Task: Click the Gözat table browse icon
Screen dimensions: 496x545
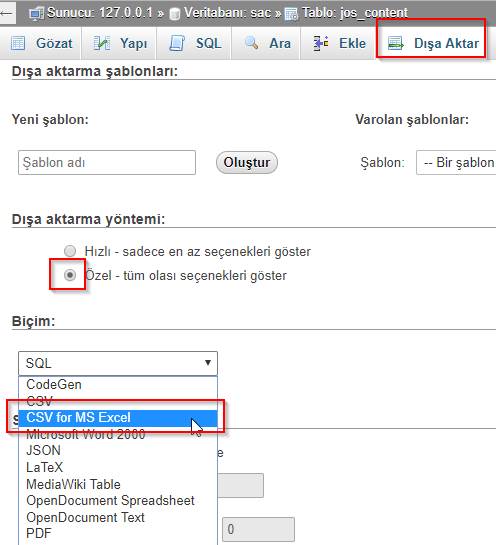Action: tap(18, 43)
